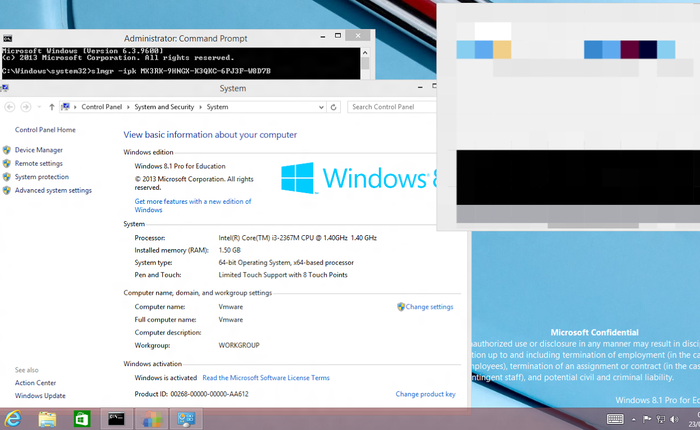Navigate to Control Panel breadcrumb
The width and height of the screenshot is (700, 430).
click(x=101, y=107)
